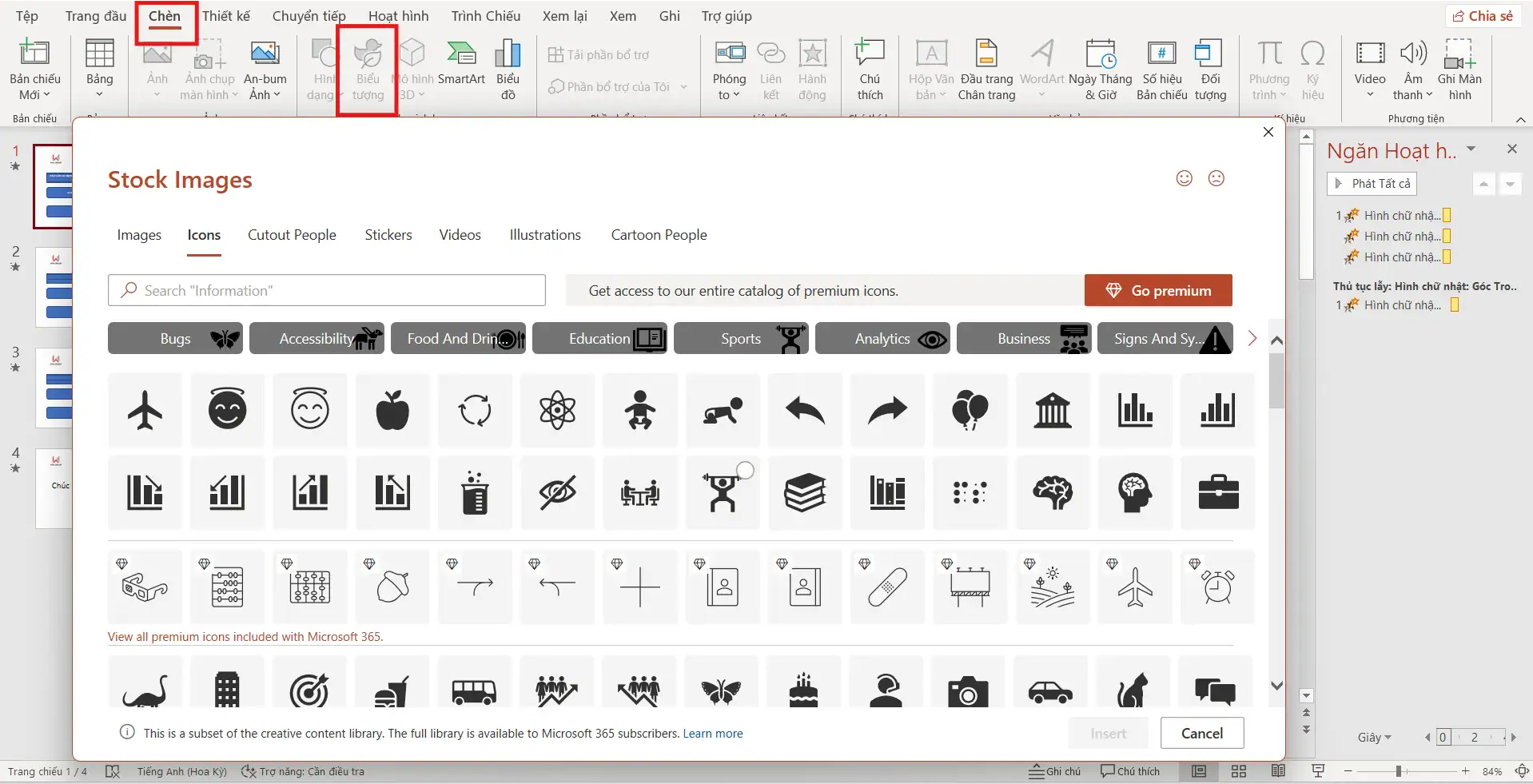Screen dimensions: 1533x784
Task: Filter icons by Analytics category
Action: coord(882,339)
